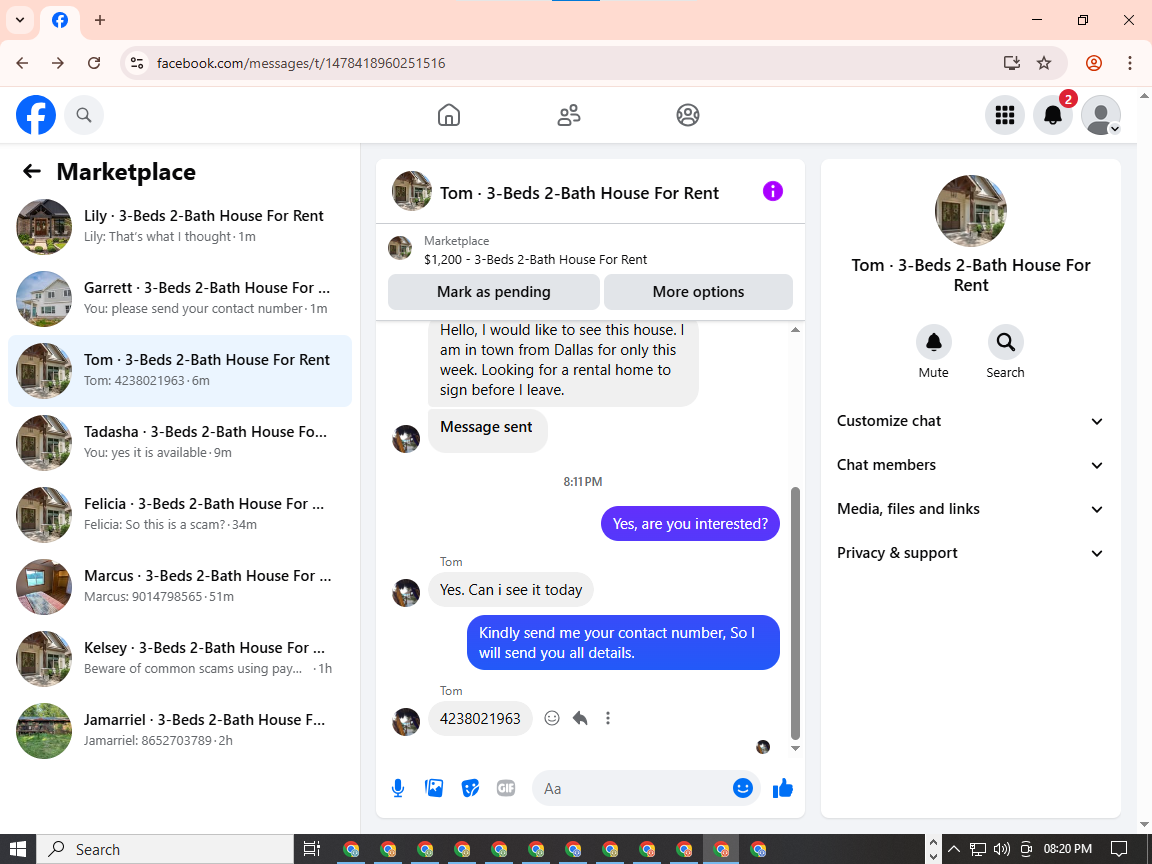Open Task View icon on taskbar
Viewport: 1152px width, 864px height.
coord(312,849)
